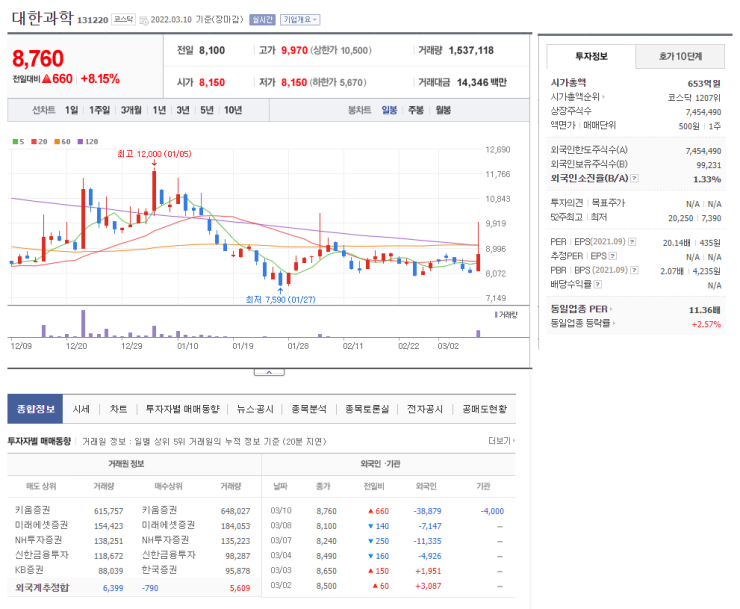Collapse the chart with the up-chevron handle
This screenshot has width=740, height=609.
(269, 372)
